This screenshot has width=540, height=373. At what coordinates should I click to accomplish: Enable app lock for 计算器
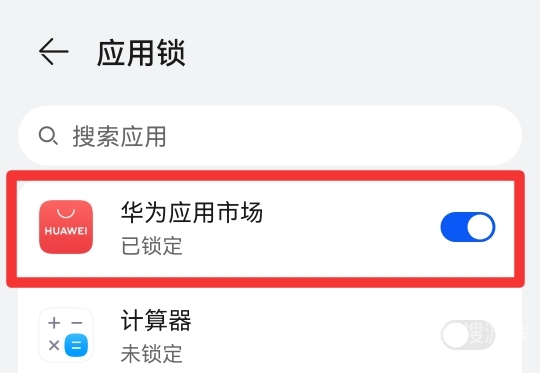pos(468,335)
